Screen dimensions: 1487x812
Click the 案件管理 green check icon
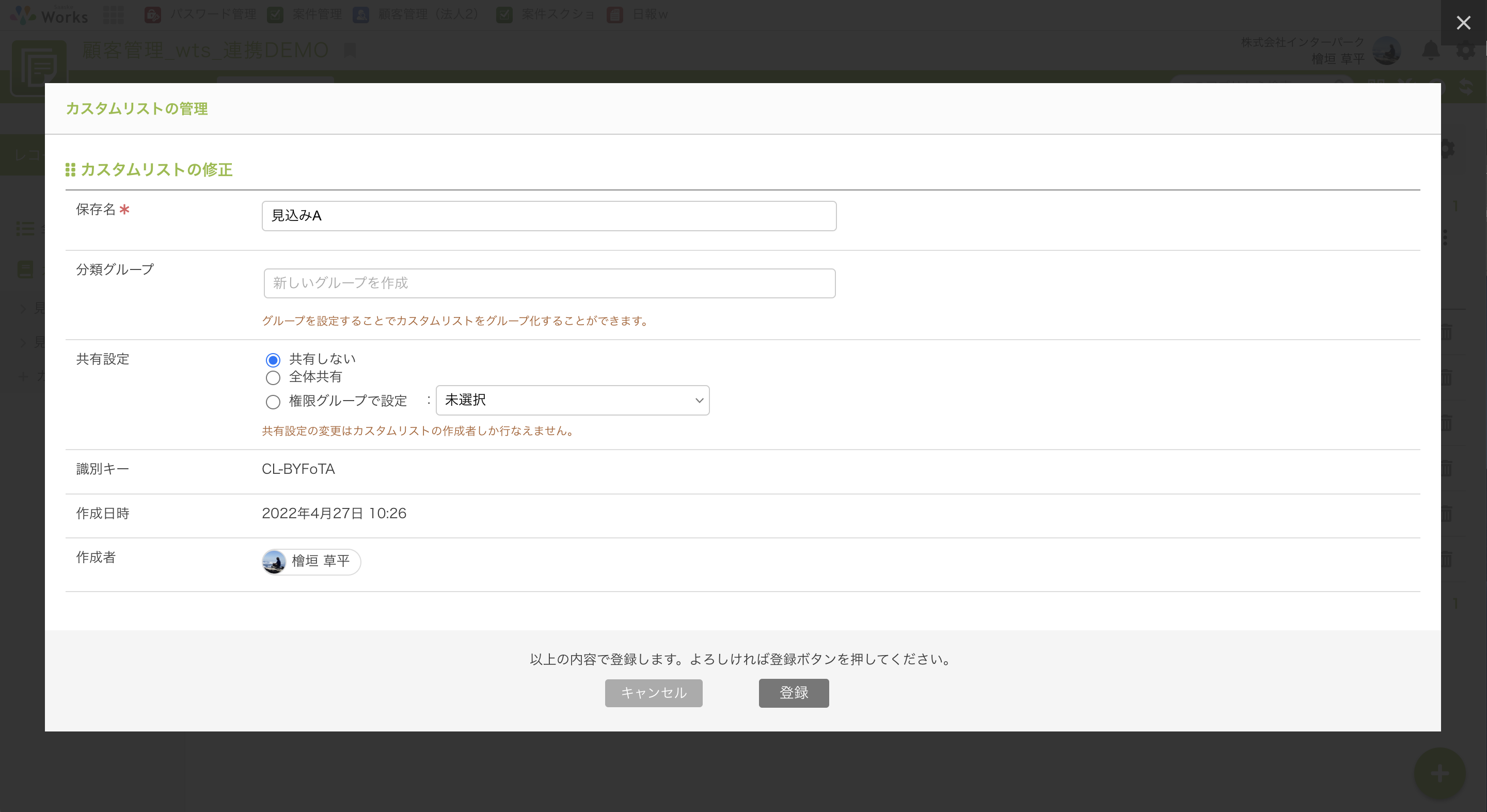coord(275,15)
